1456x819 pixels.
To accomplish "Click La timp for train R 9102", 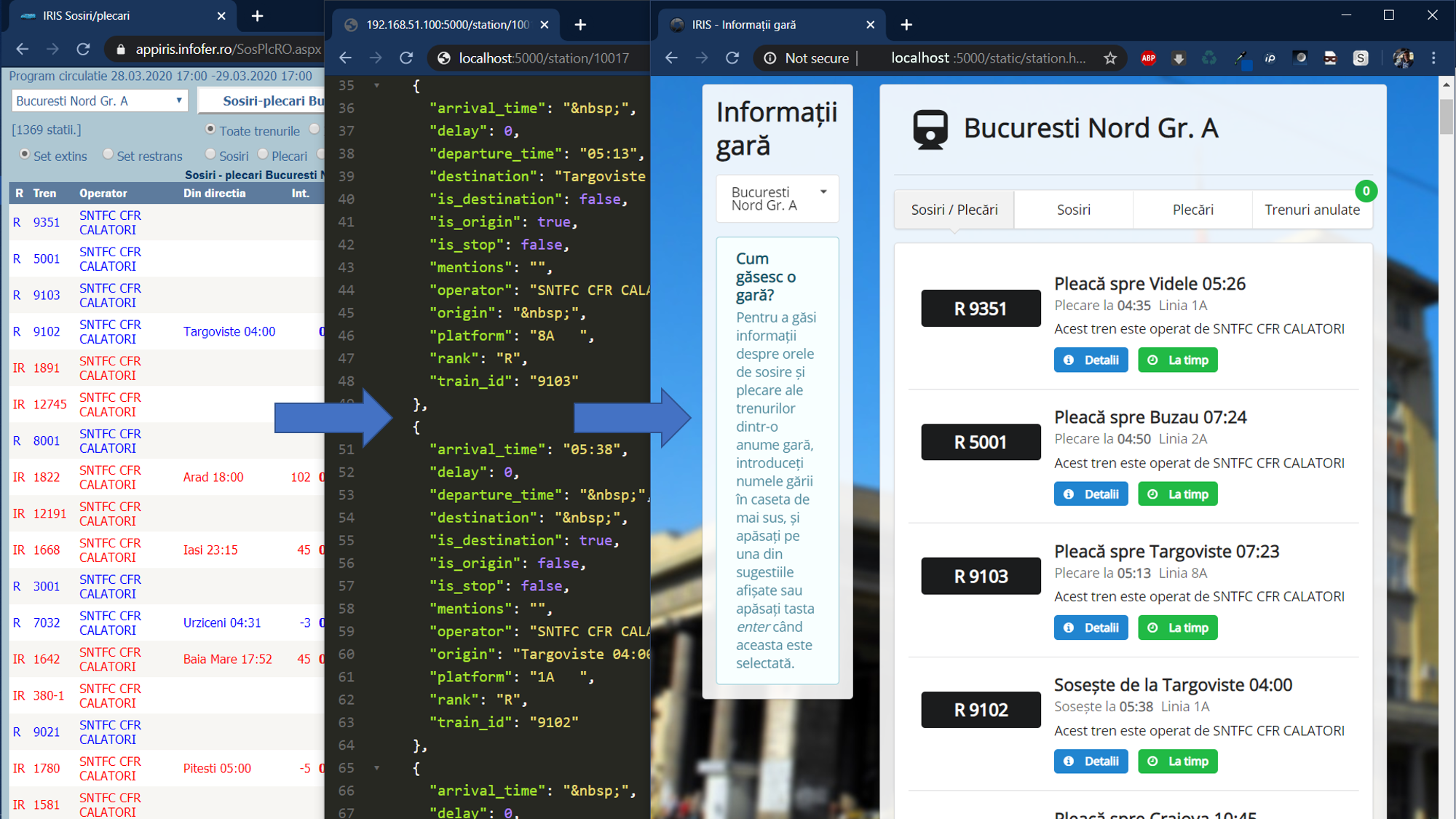I will [x=1177, y=761].
